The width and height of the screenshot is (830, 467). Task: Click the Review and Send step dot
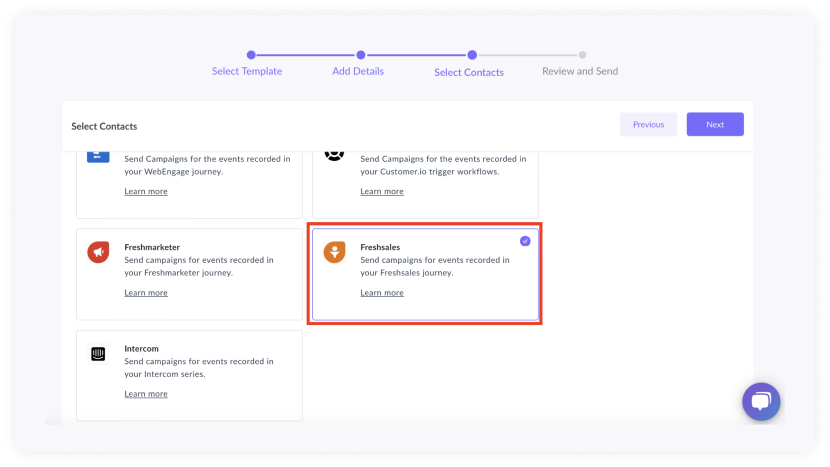[582, 55]
